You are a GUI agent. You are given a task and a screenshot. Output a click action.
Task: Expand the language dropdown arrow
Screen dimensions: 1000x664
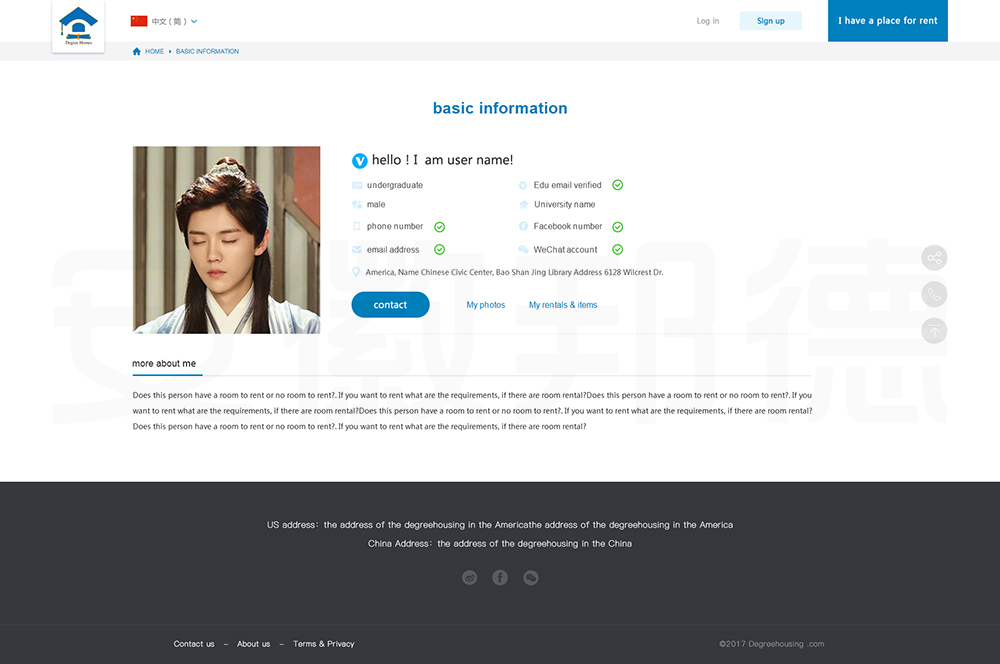[194, 21]
